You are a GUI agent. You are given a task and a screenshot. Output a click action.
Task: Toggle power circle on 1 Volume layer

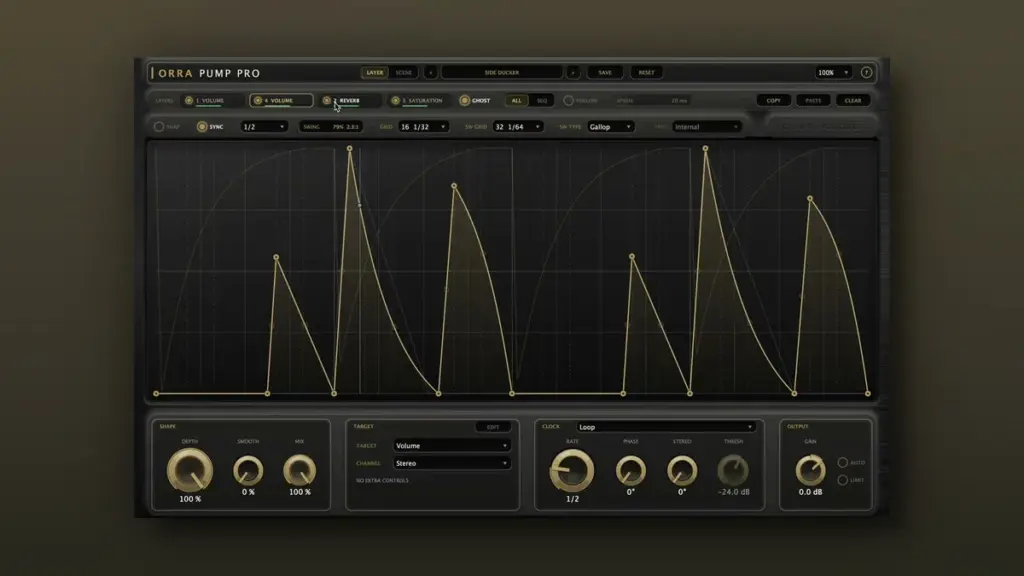189,101
